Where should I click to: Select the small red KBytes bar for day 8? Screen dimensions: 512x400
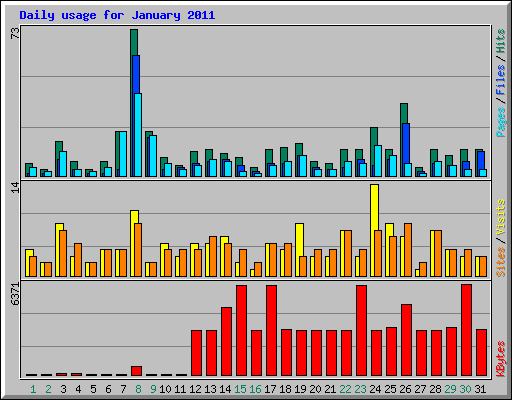coord(137,371)
